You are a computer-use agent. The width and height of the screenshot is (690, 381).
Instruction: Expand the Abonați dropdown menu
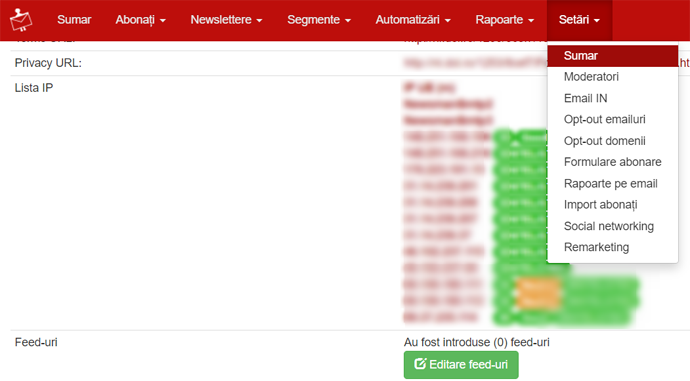[x=140, y=20]
